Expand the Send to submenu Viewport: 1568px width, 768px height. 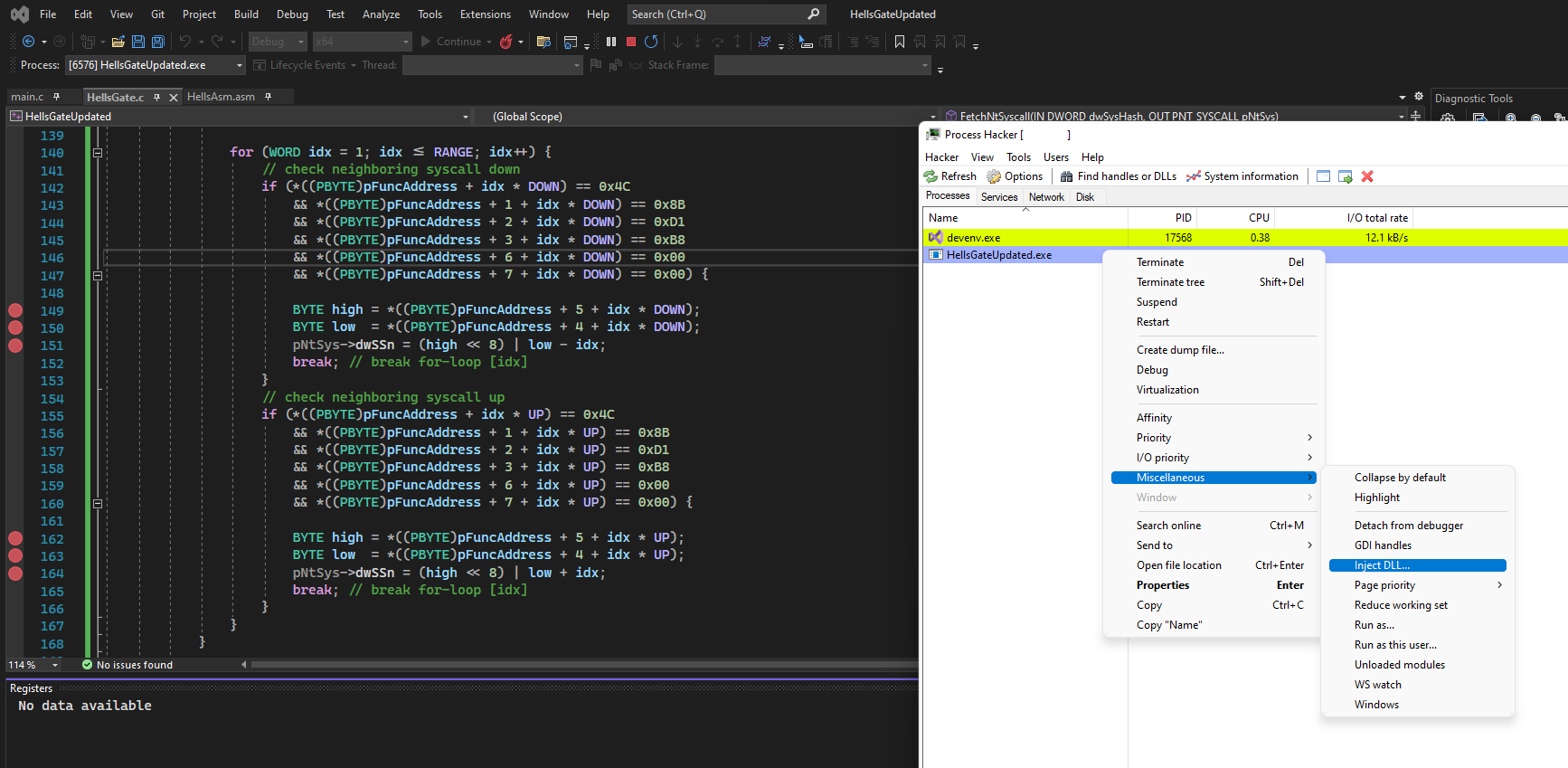pos(1214,545)
